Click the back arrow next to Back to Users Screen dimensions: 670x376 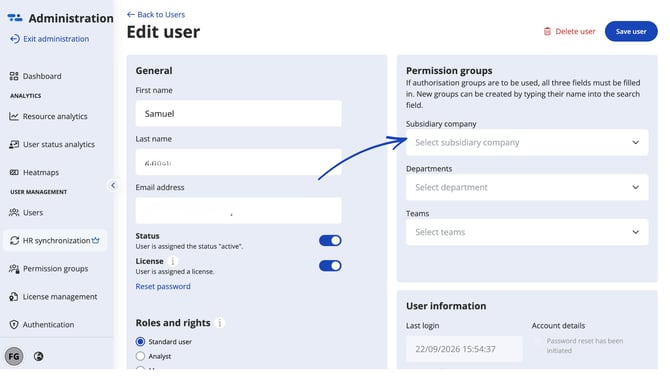(131, 15)
